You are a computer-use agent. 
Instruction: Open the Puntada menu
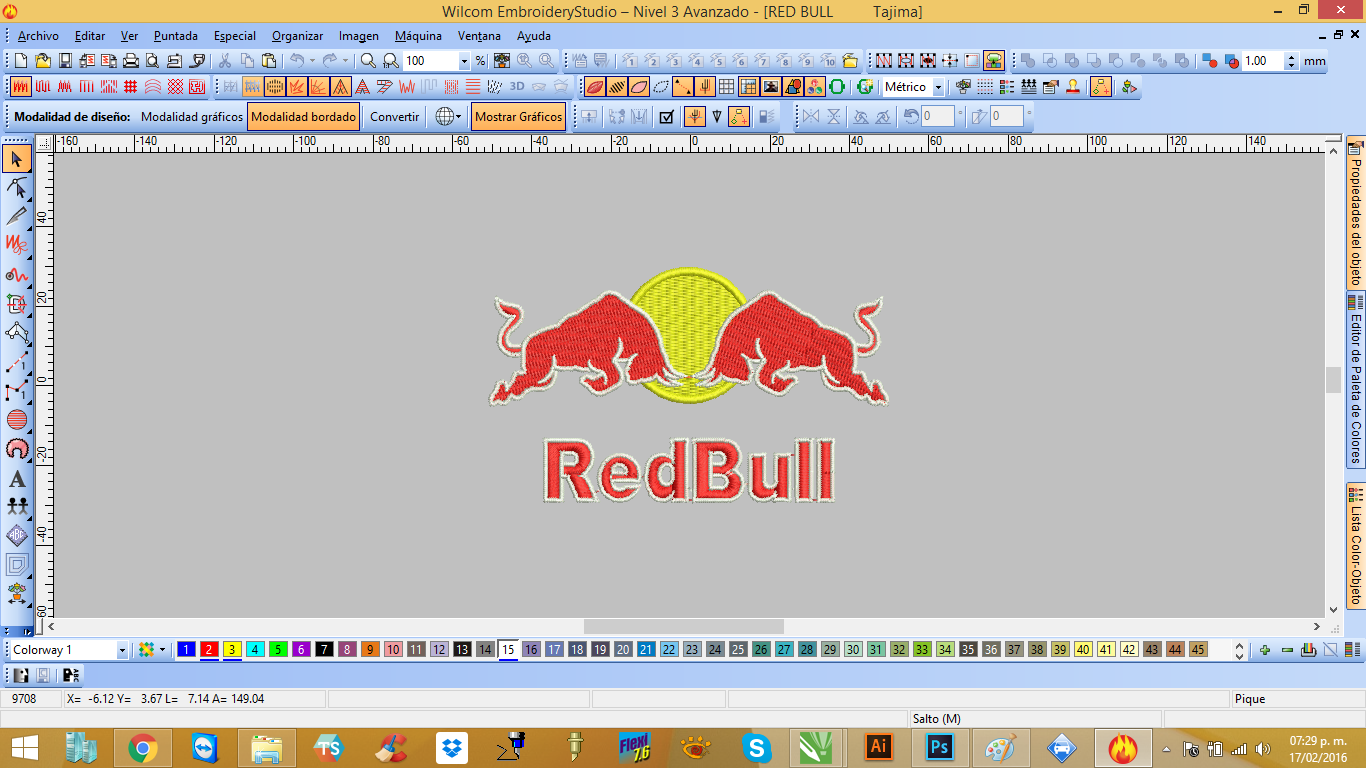(176, 36)
